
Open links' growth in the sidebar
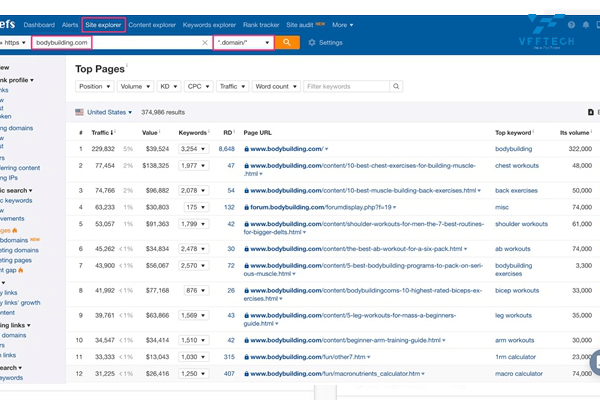pos(20,303)
